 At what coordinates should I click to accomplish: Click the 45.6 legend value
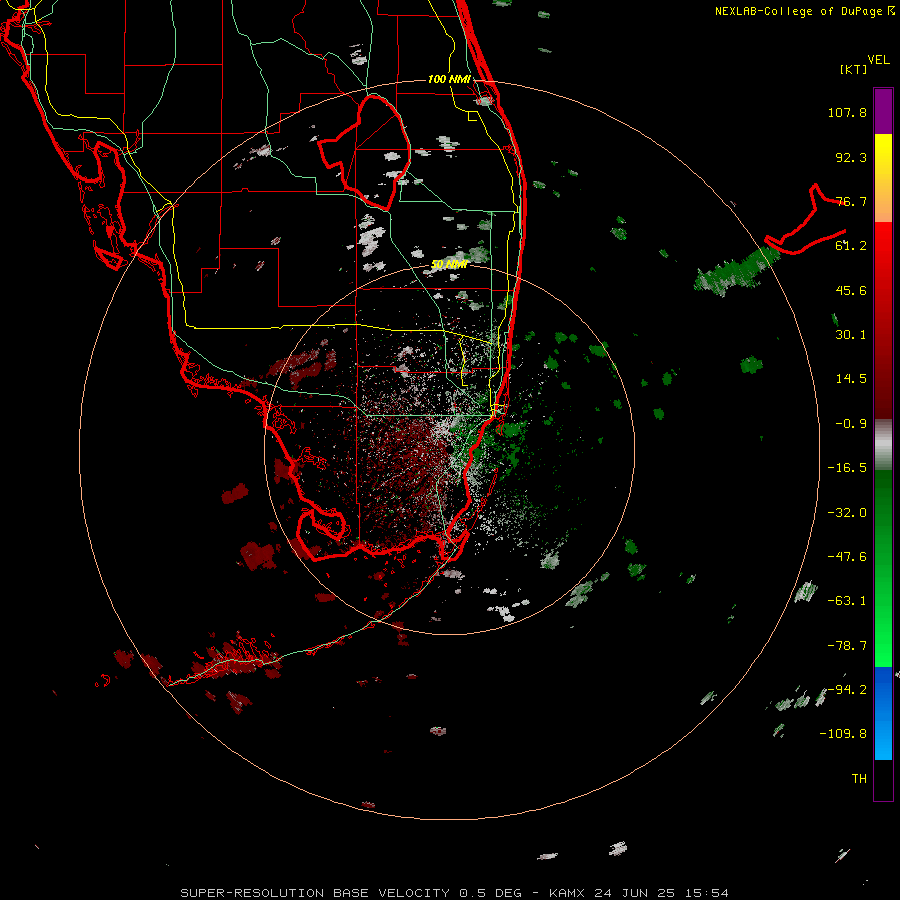(x=851, y=290)
